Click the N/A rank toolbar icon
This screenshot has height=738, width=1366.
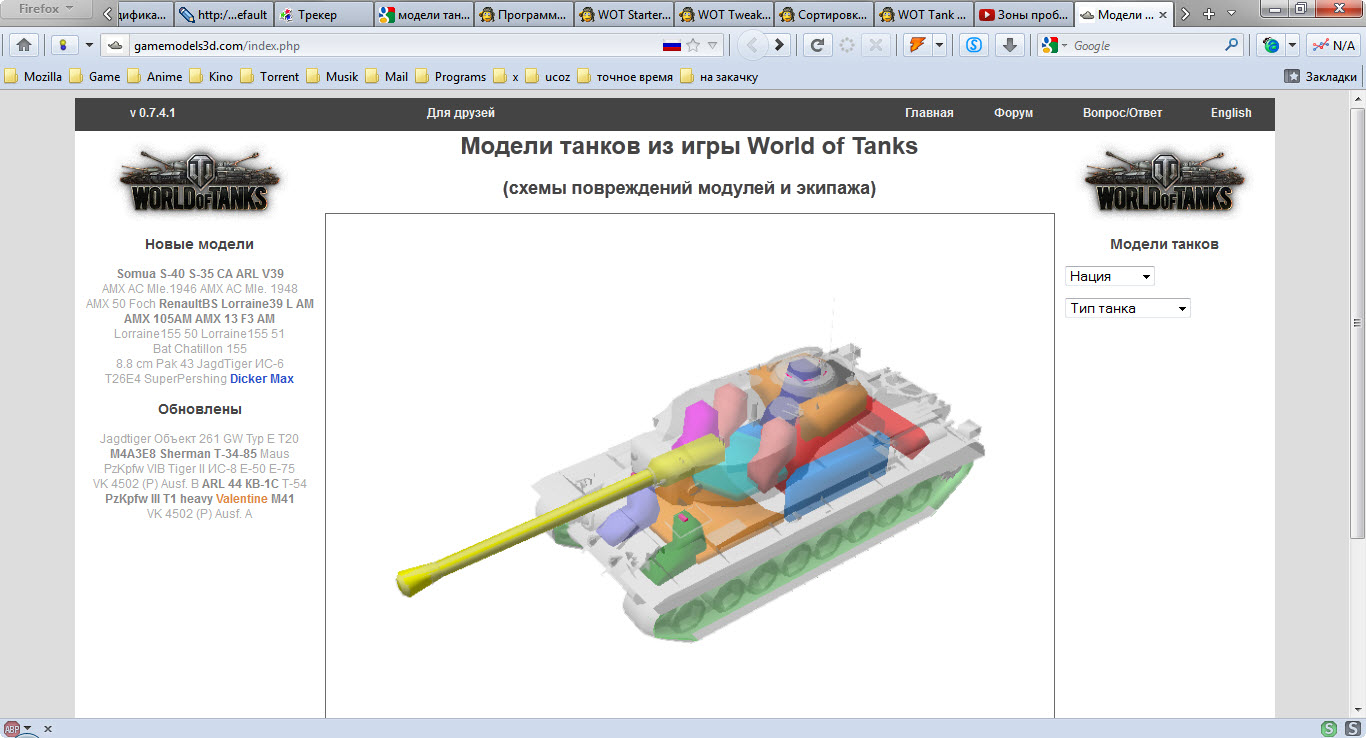(1332, 45)
